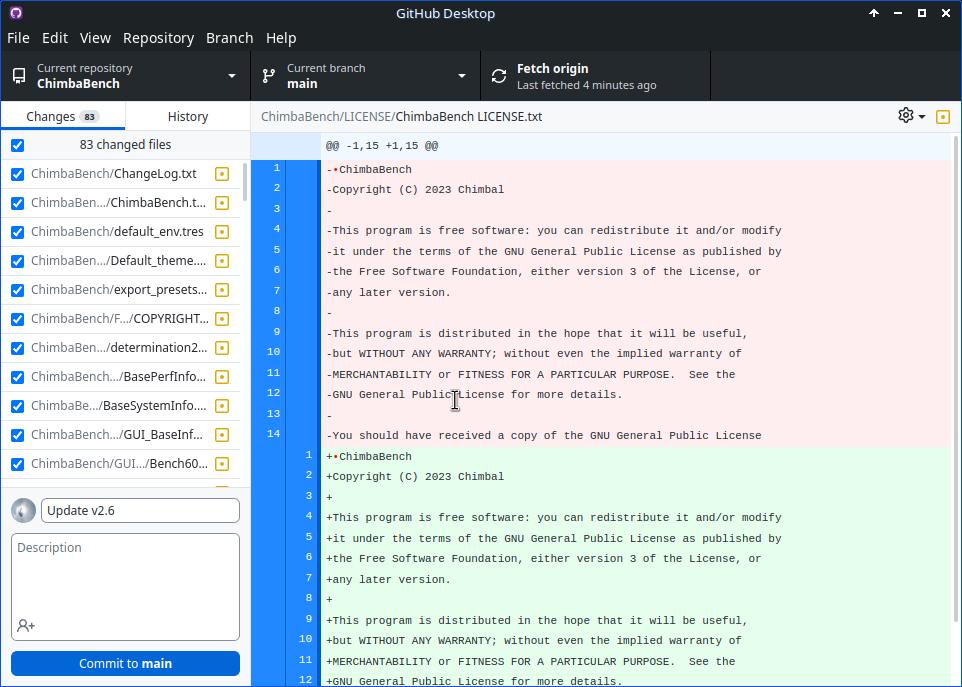Click modified icon on BasePerfInfo row
This screenshot has width=962, height=687.
tap(222, 377)
